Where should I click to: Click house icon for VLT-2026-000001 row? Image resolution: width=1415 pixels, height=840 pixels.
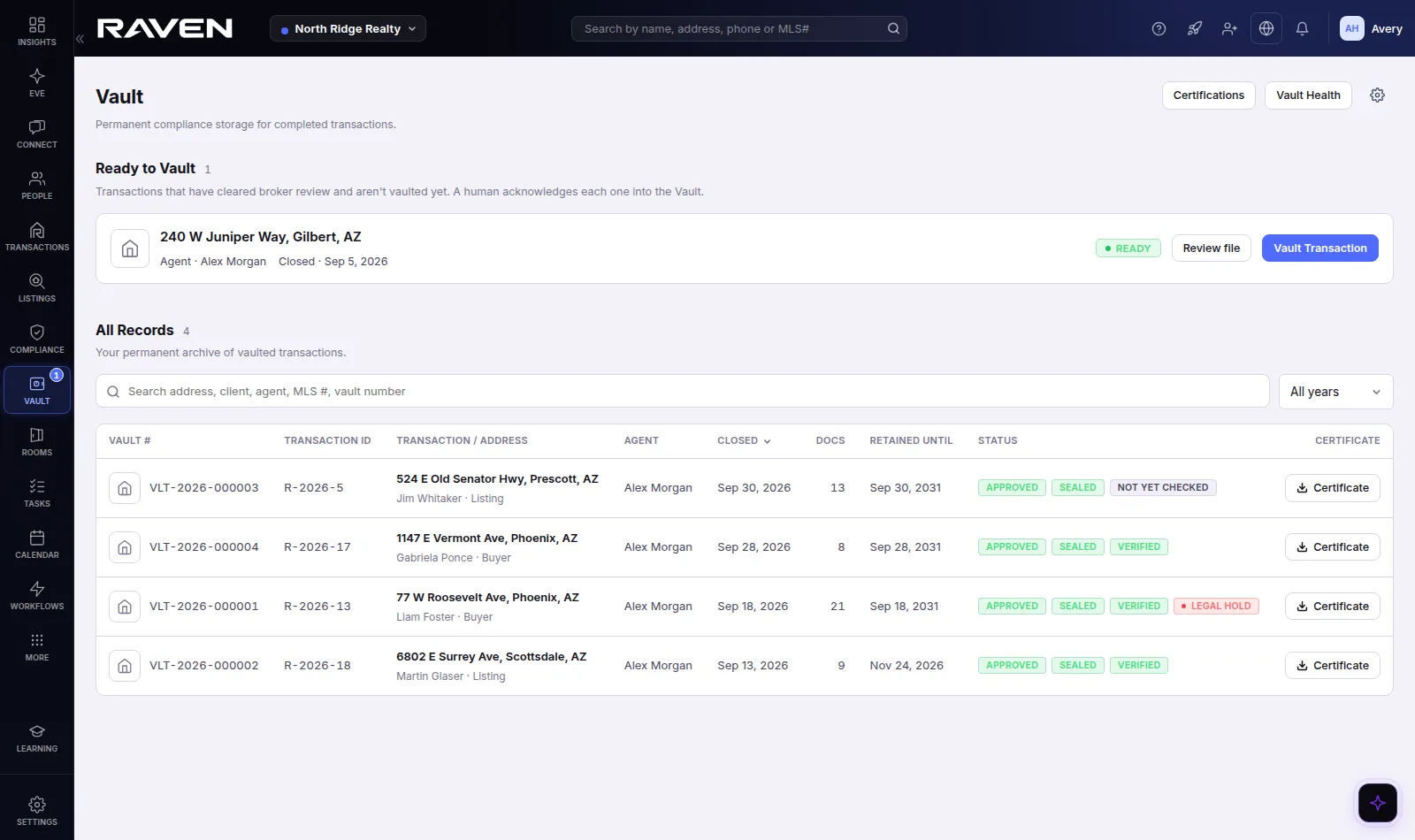point(125,607)
